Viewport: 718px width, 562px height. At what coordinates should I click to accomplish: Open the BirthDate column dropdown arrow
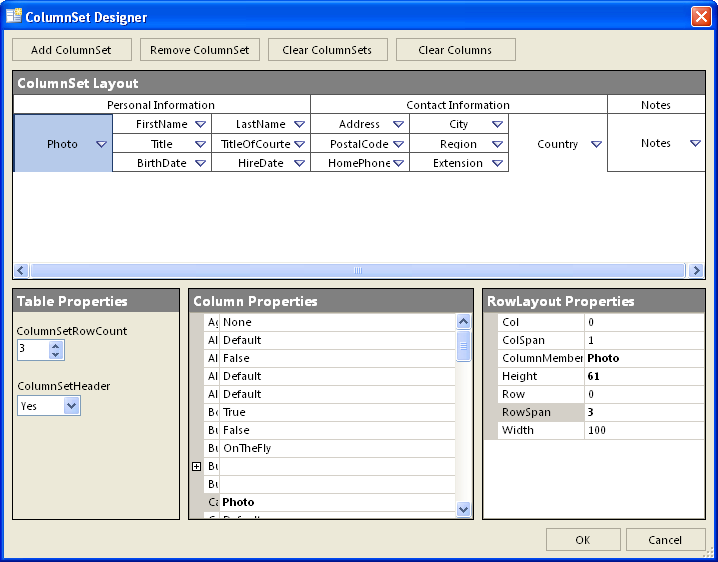(200, 163)
